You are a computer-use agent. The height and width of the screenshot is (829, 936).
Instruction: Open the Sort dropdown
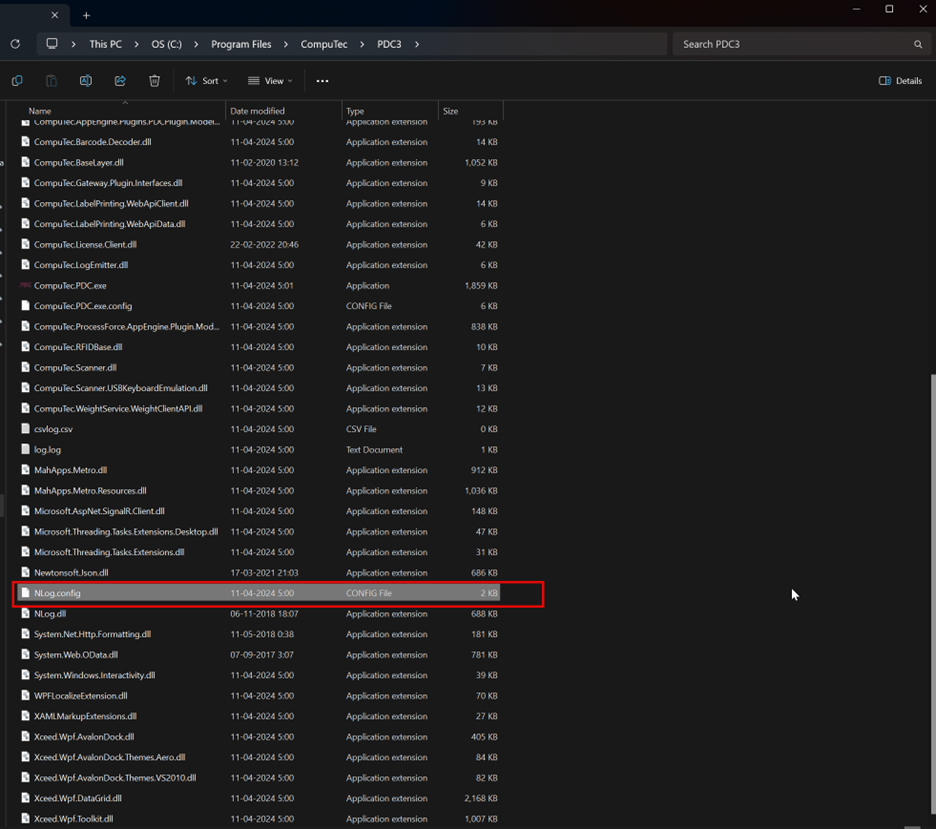[x=206, y=80]
